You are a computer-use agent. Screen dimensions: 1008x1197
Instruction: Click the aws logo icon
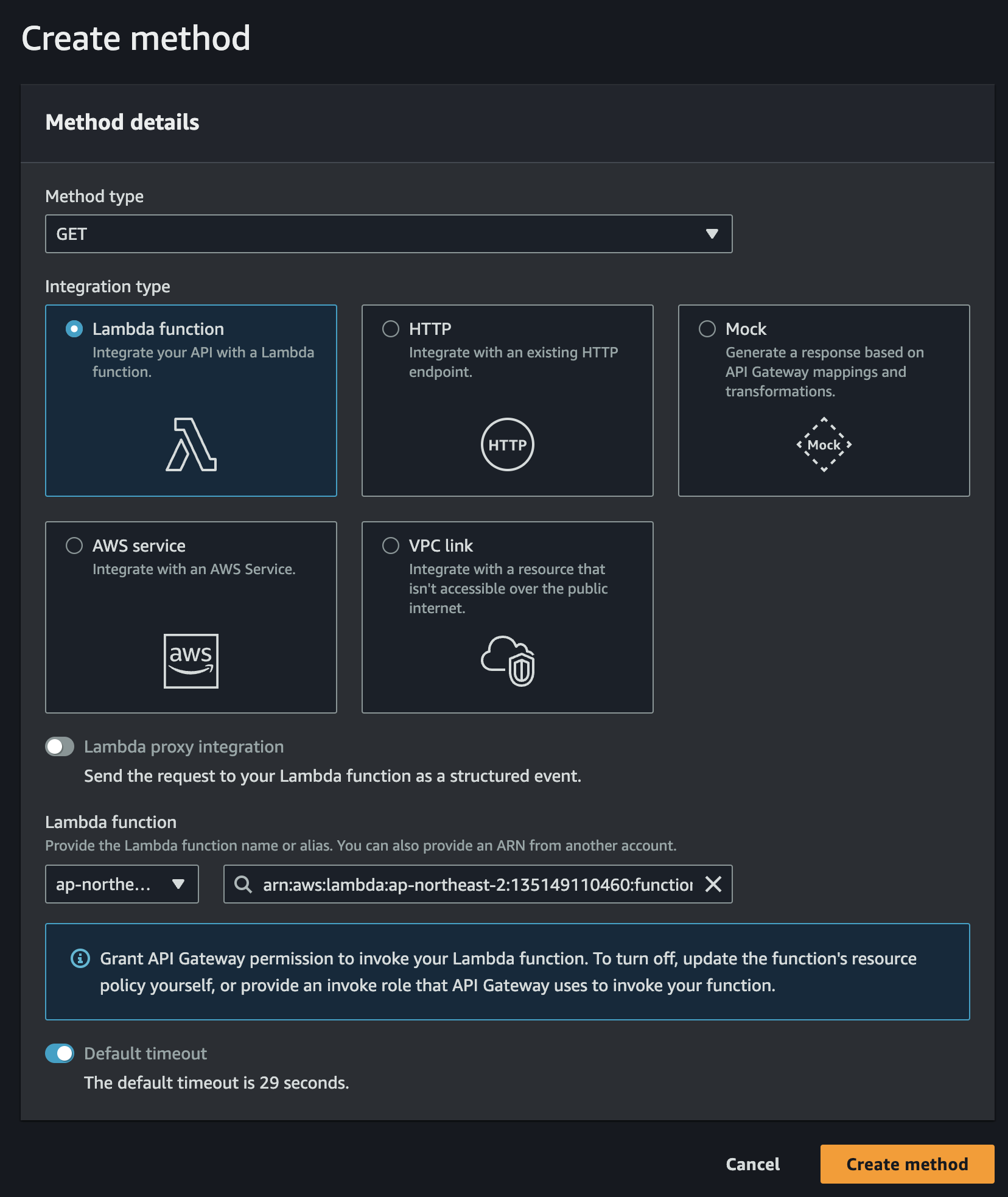coord(191,661)
